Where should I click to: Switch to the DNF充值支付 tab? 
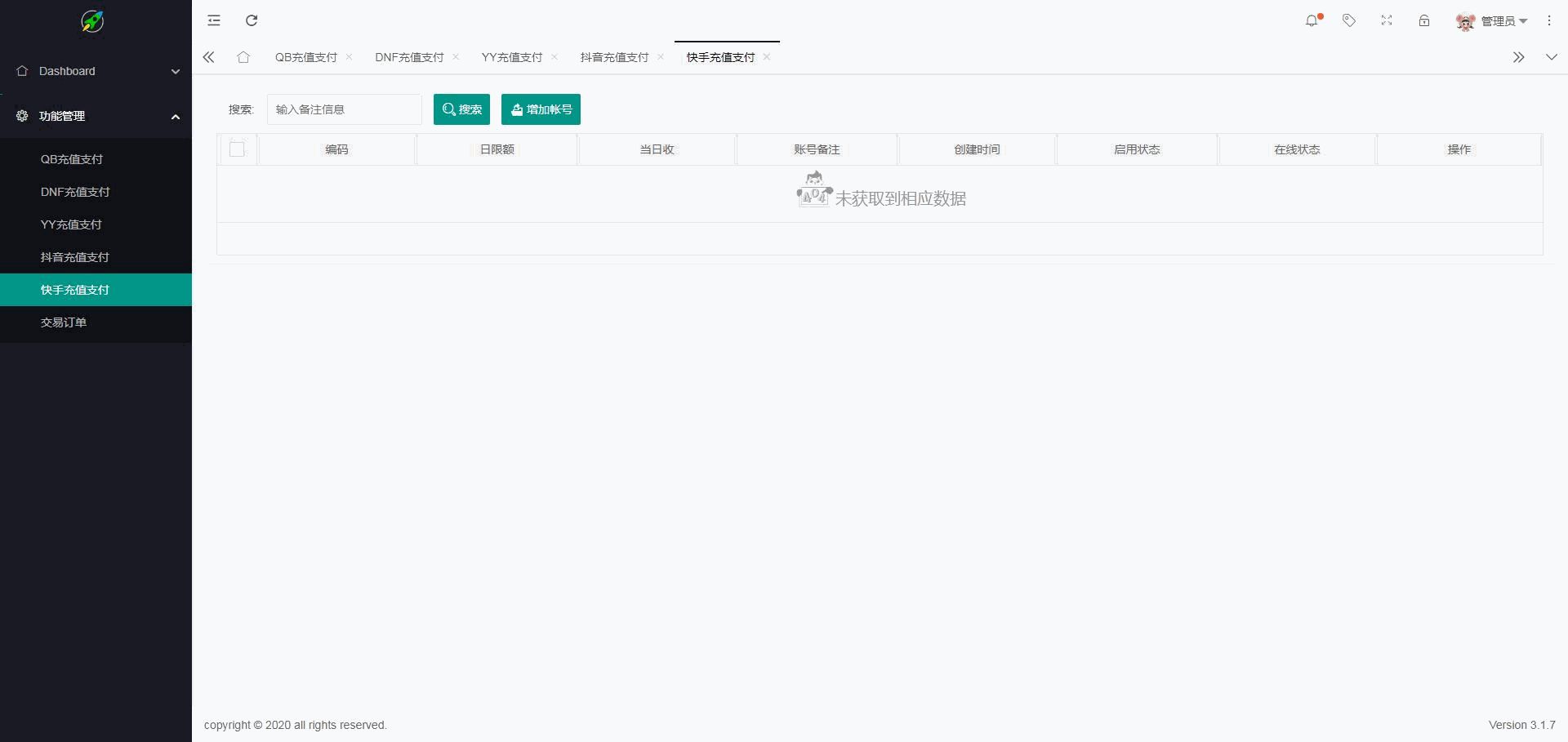(x=409, y=57)
